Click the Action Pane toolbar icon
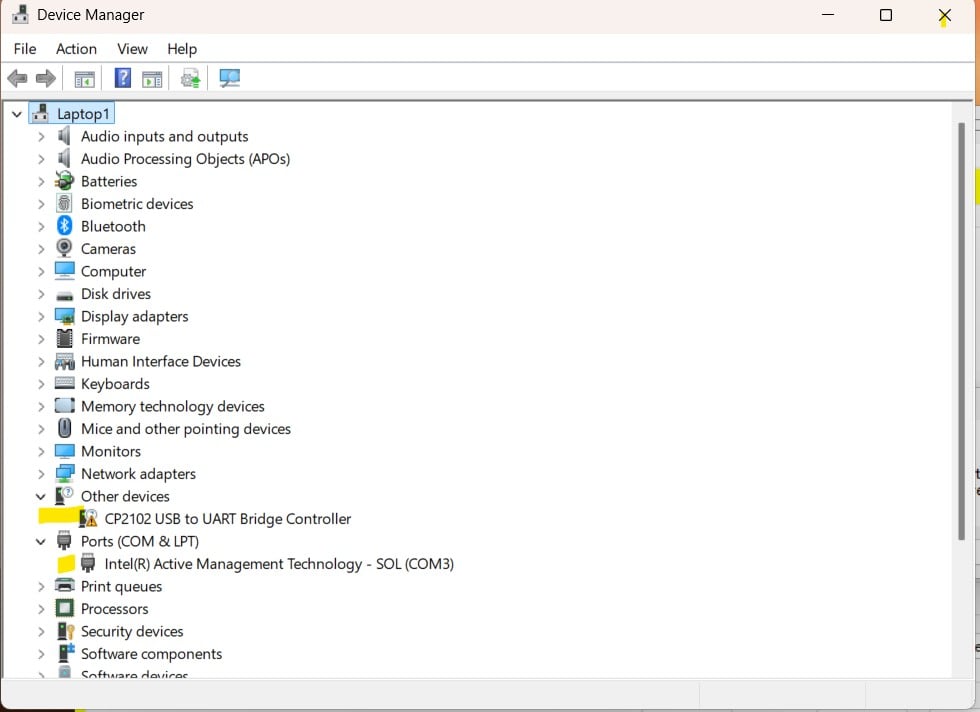980x712 pixels. (152, 79)
